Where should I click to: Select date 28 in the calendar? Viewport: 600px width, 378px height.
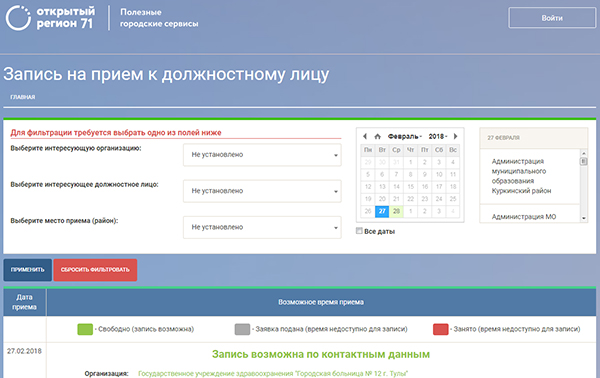[x=396, y=211]
